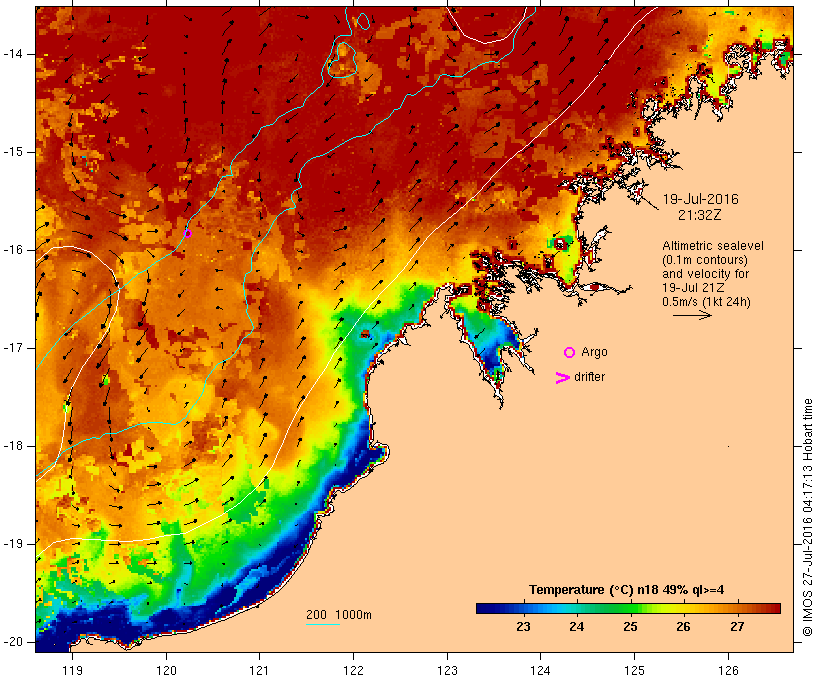Click the '19-Jul 21Z' caption line
Screen dimensions: 820x680
693,288
